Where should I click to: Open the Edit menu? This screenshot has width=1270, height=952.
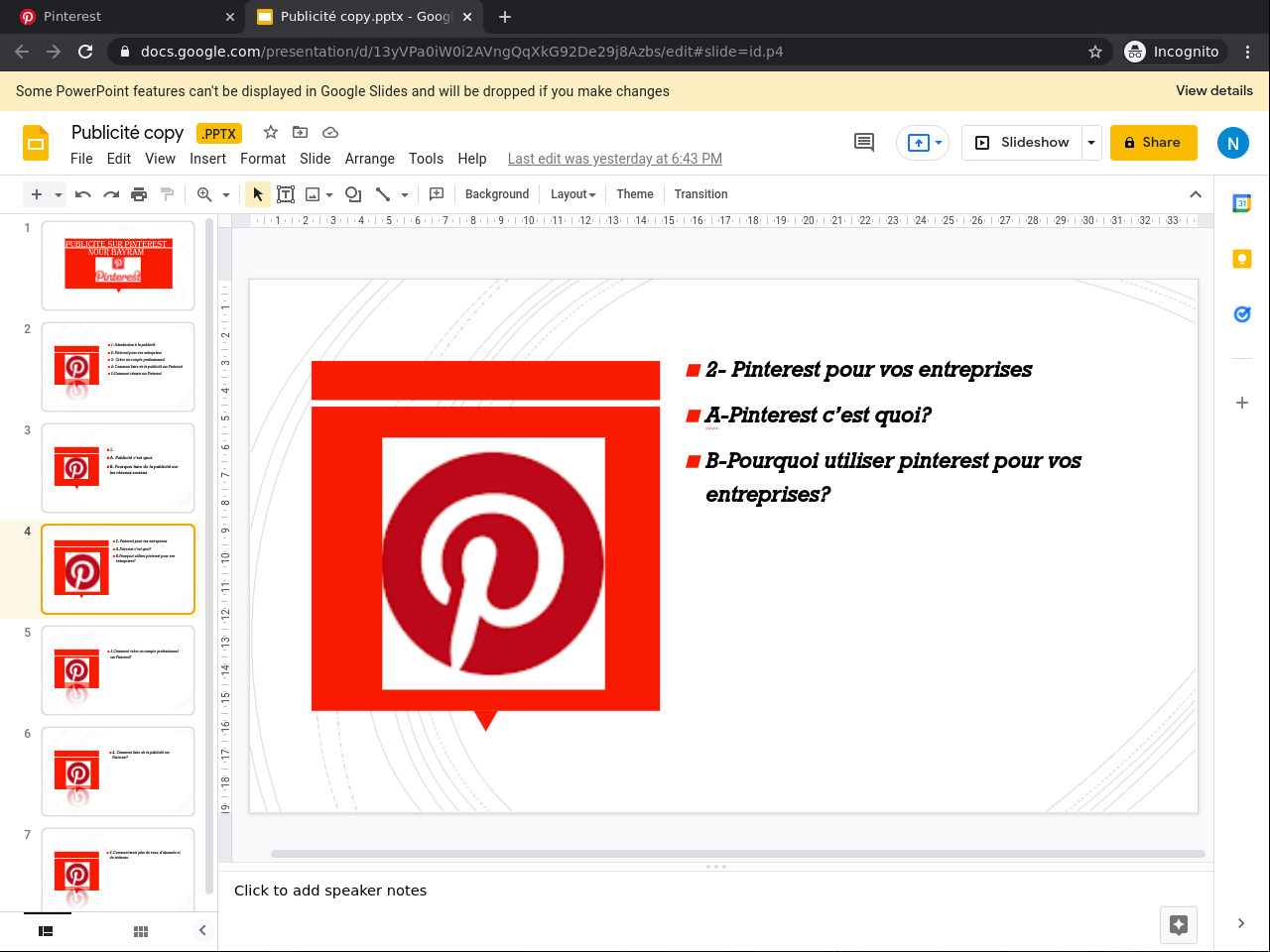pos(119,159)
